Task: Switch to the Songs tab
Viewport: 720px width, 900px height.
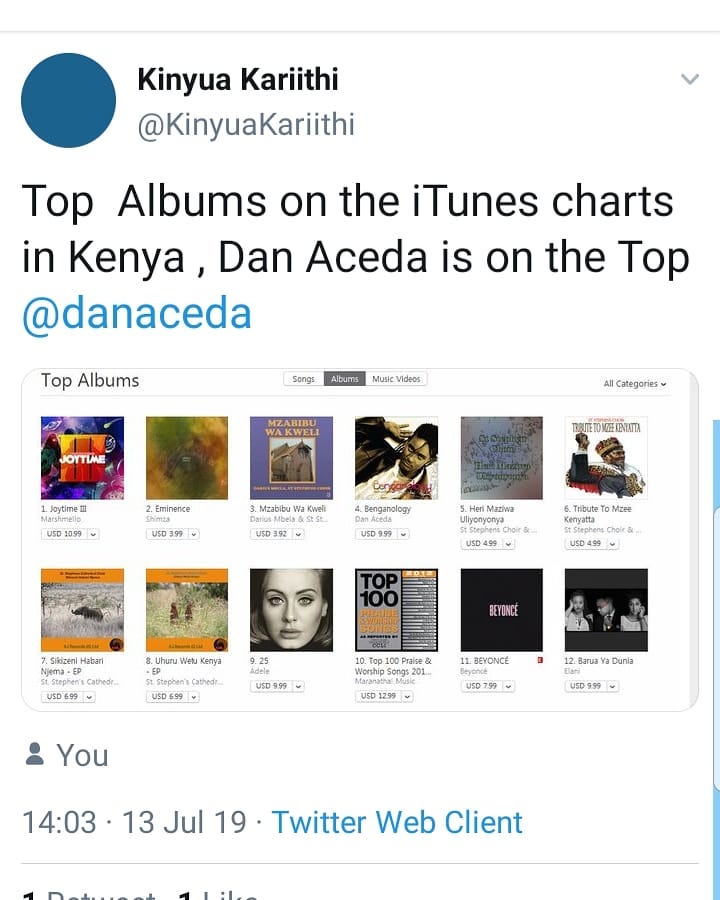Action: pos(303,379)
